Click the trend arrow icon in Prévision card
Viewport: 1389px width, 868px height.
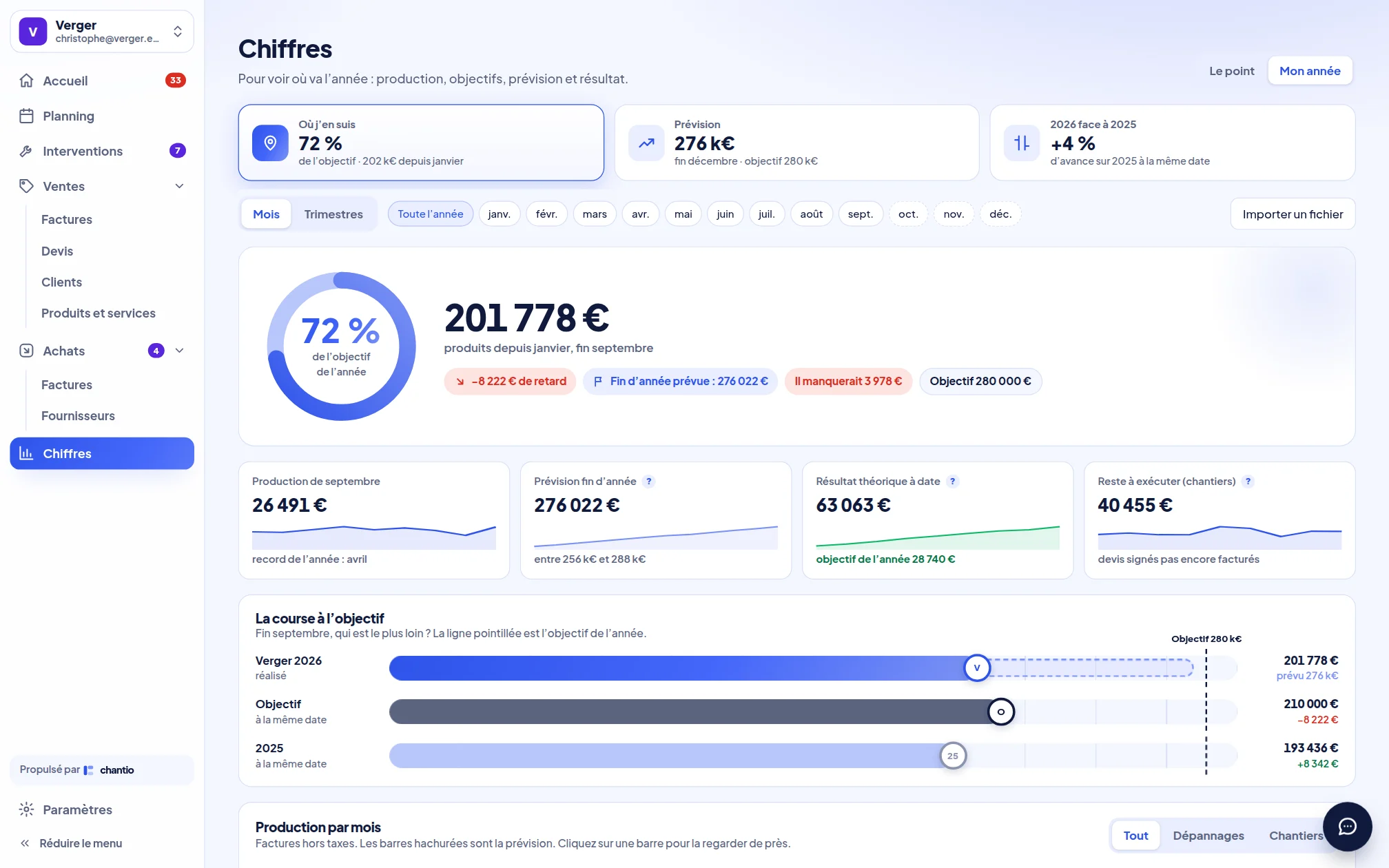coord(646,143)
